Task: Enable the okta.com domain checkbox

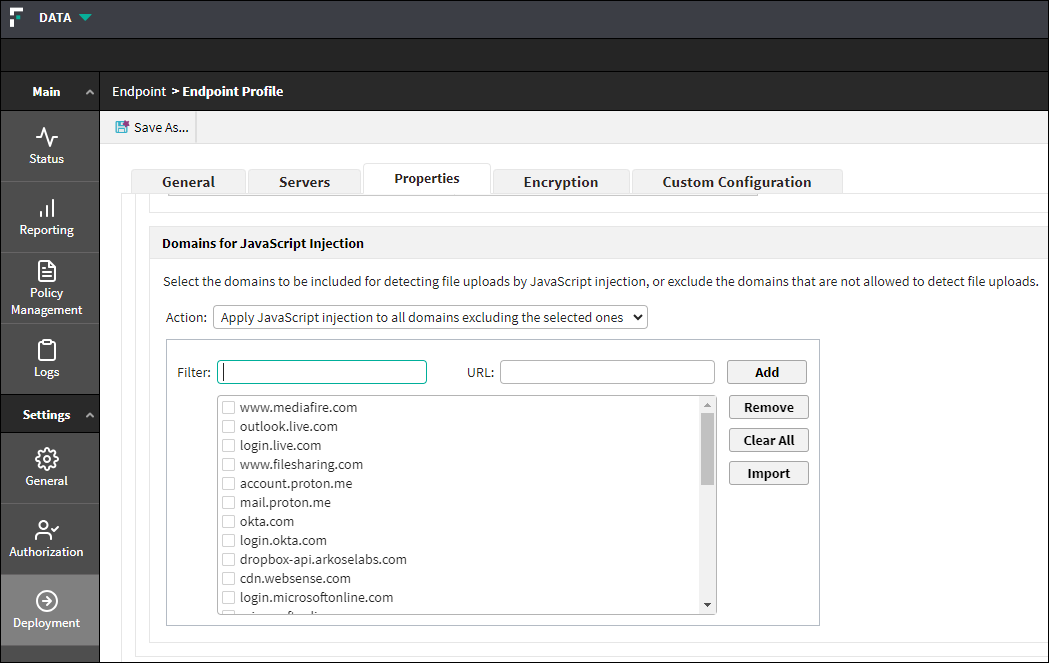Action: tap(229, 522)
